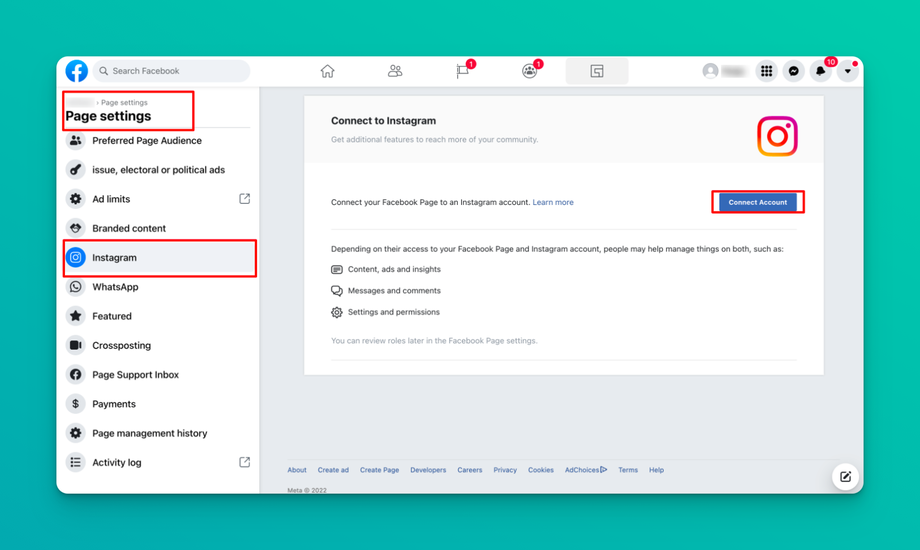Screen dimensions: 920x550
Task: Select the Instagram settings item
Action: point(160,258)
